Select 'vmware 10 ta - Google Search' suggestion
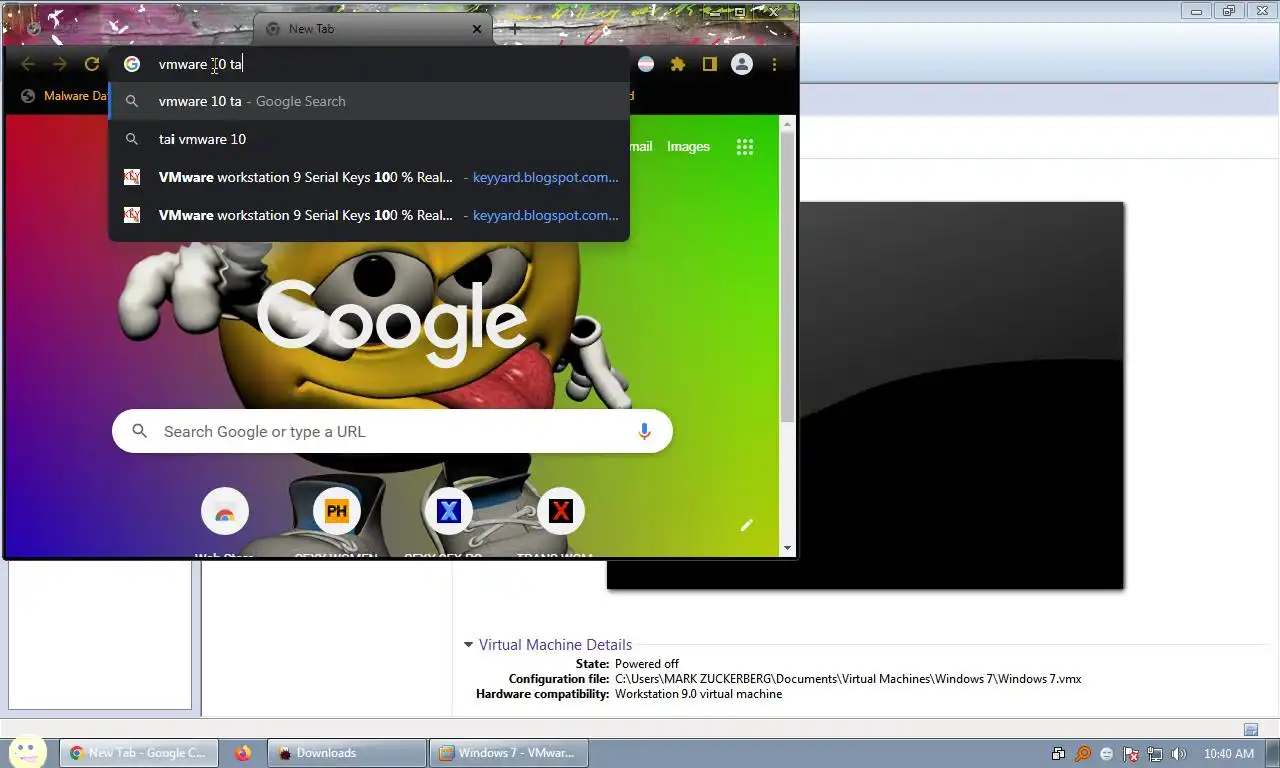Screen dimensions: 1280x768 pyautogui.click(x=369, y=101)
